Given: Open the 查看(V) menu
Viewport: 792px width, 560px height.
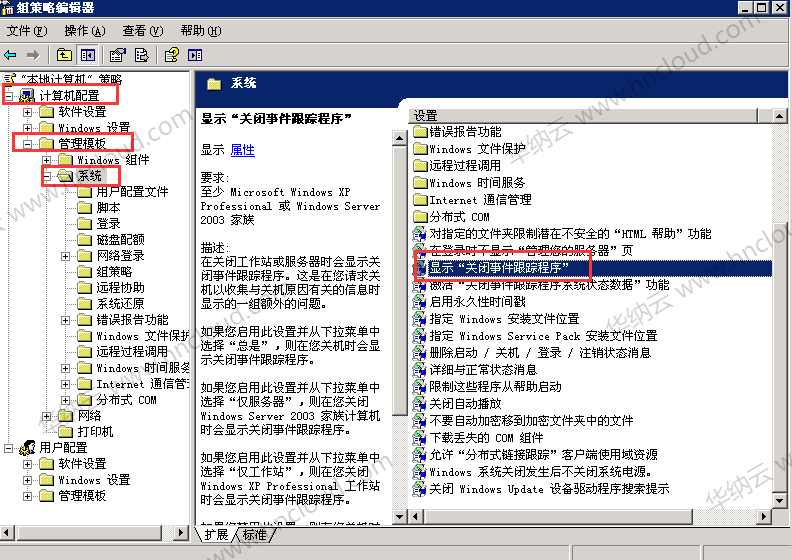Looking at the screenshot, I should pyautogui.click(x=143, y=31).
